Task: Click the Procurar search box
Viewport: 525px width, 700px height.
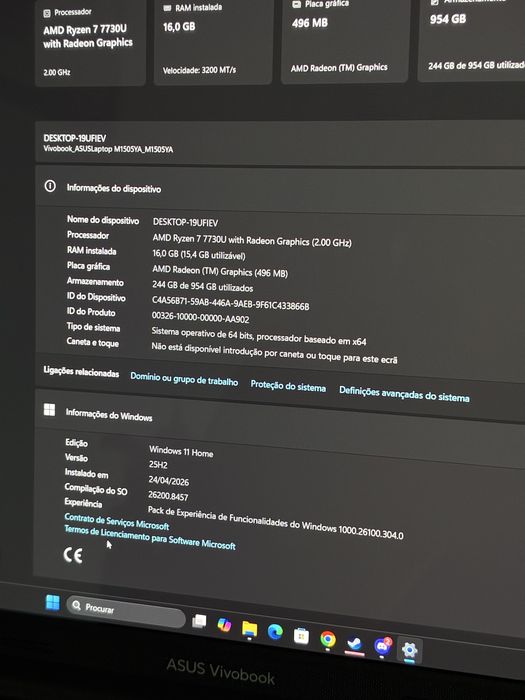Action: point(126,612)
